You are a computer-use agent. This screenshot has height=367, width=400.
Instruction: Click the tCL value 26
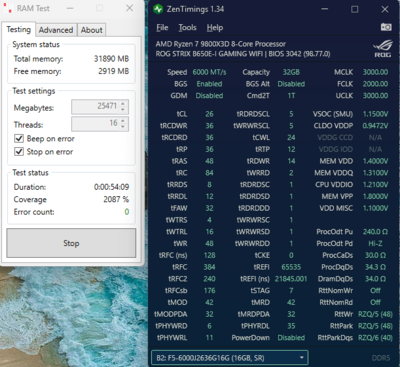click(x=209, y=114)
